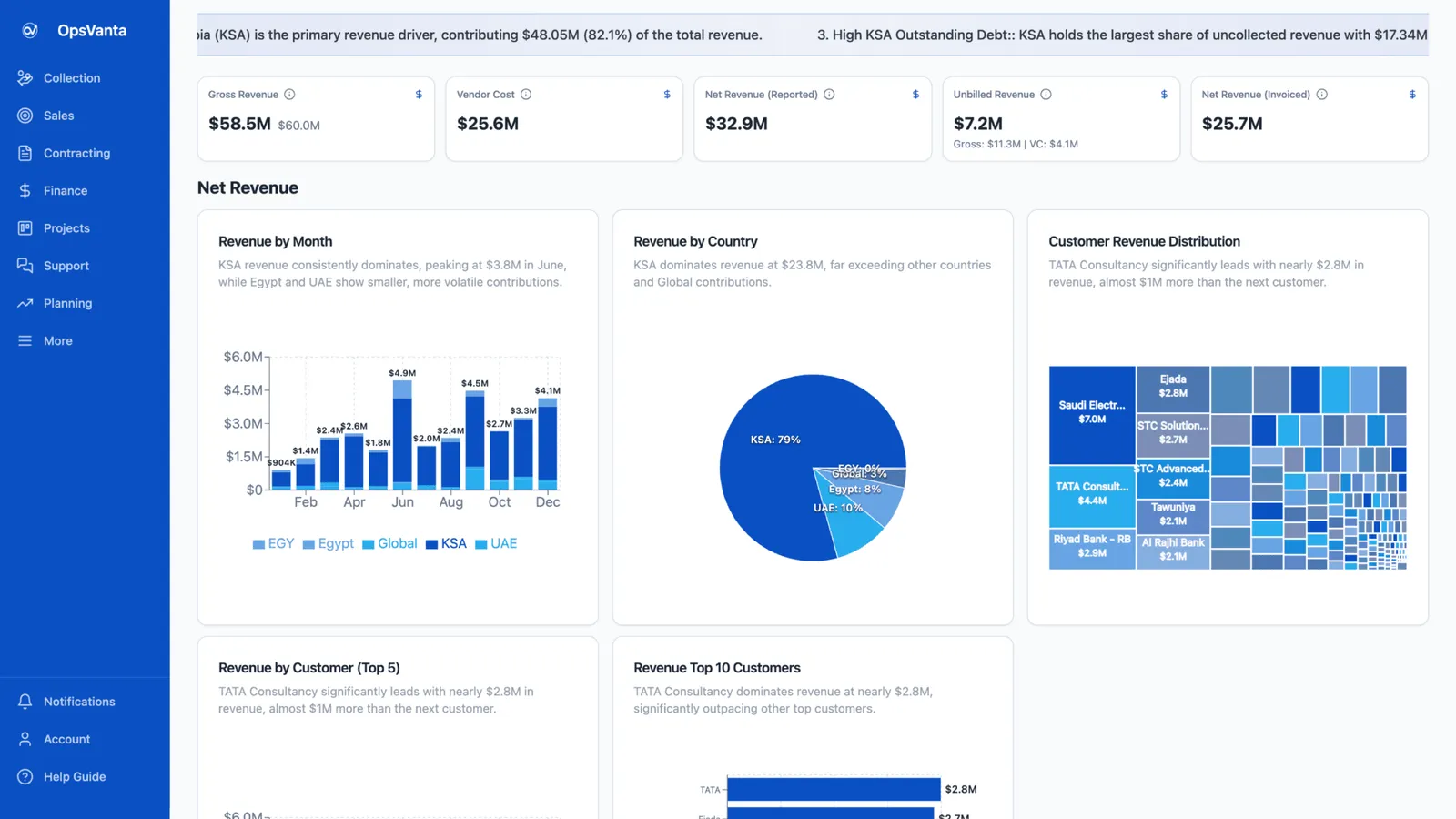Screen dimensions: 1456x819
Task: Show info for Net Revenue (Reported)
Action: [829, 95]
